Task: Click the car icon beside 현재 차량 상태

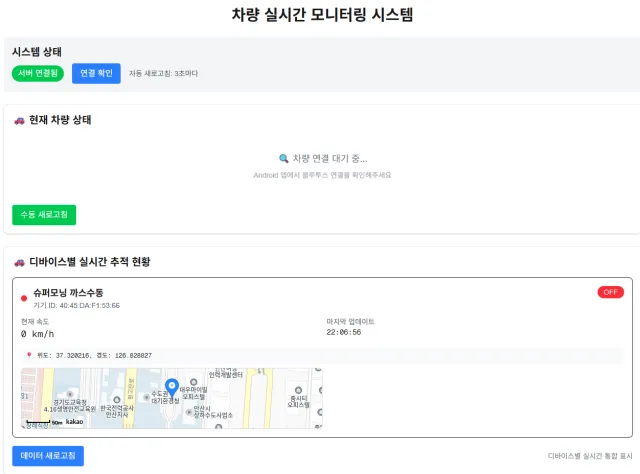Action: pos(19,120)
